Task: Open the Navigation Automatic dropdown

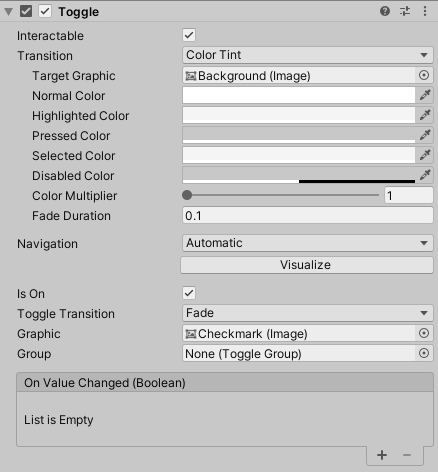Action: pos(308,243)
